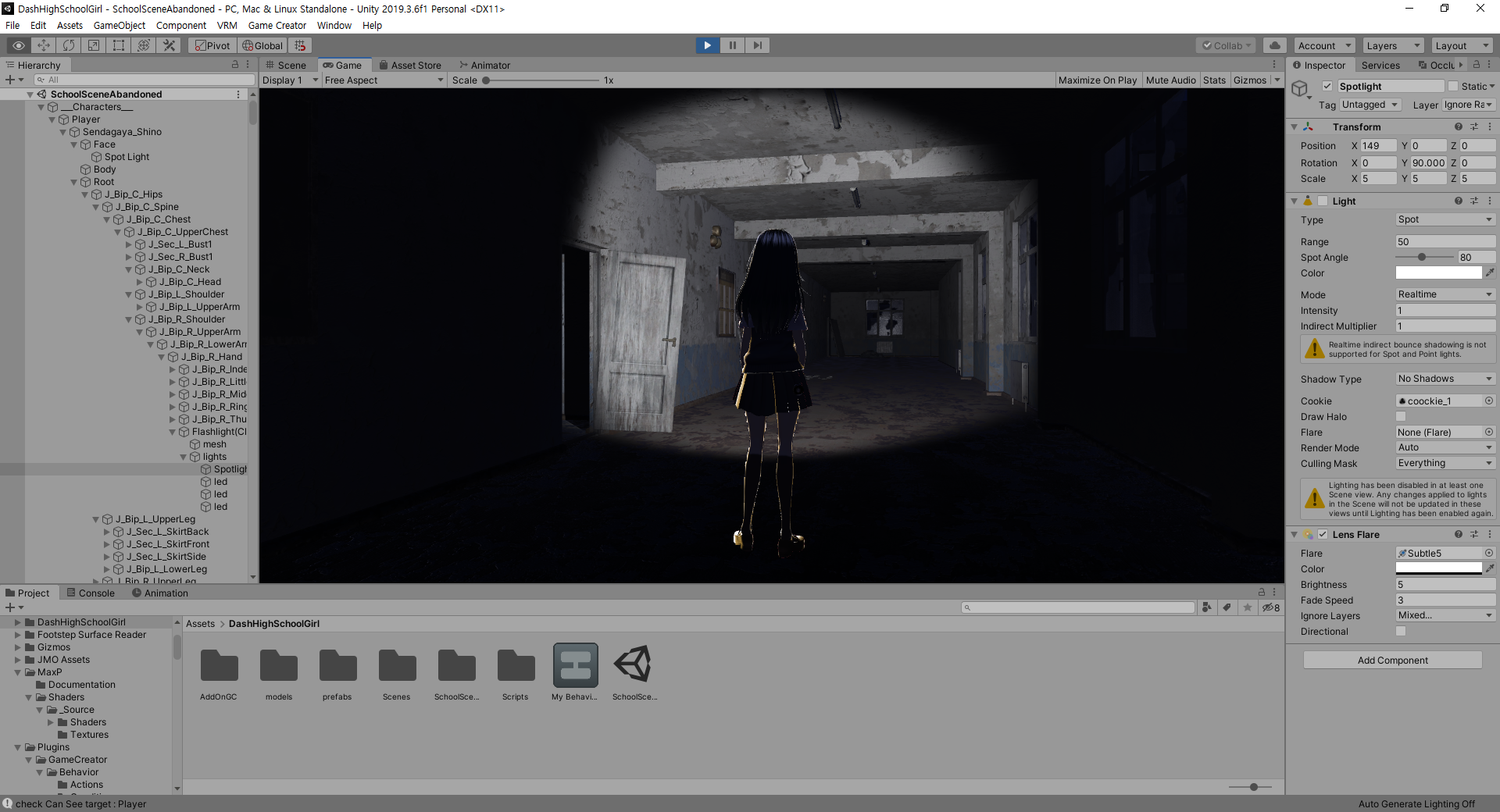Select the Hand (view) tool
Screen dimensions: 1500x812
pos(18,45)
